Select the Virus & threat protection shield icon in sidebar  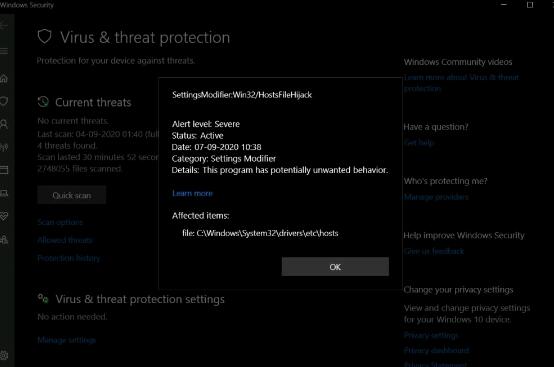(4, 101)
